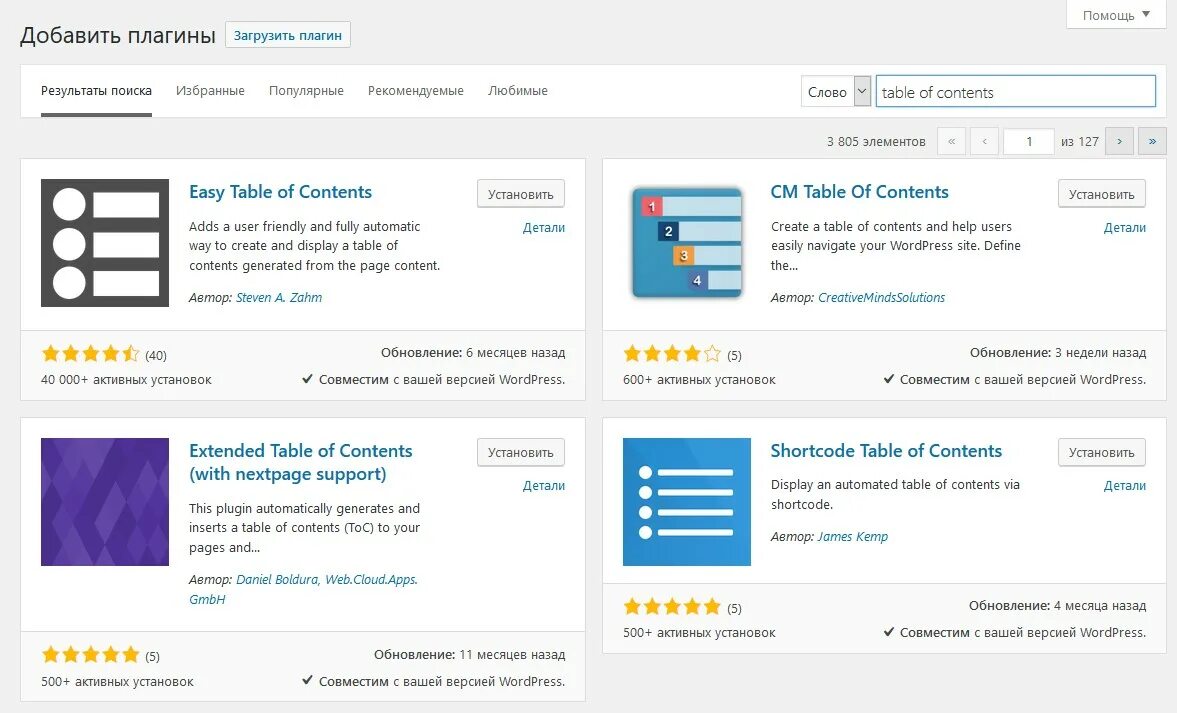Click the Shortcode Table of Contents icon

tap(686, 502)
